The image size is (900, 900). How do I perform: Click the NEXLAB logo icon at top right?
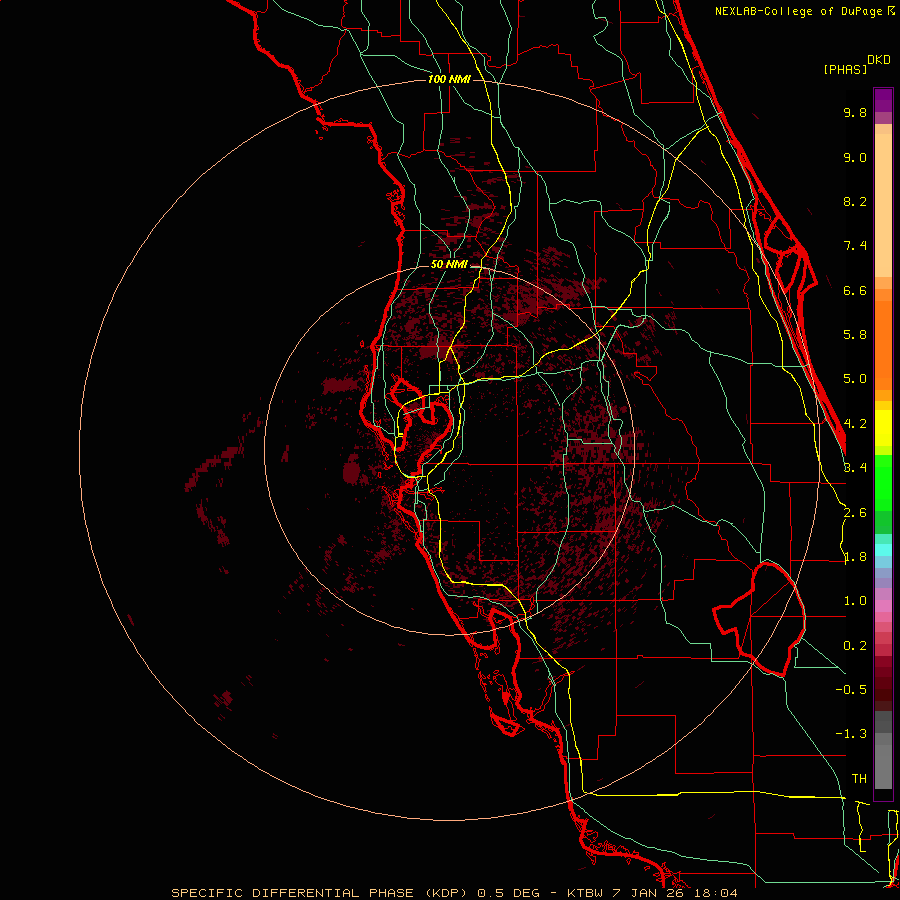(x=891, y=11)
